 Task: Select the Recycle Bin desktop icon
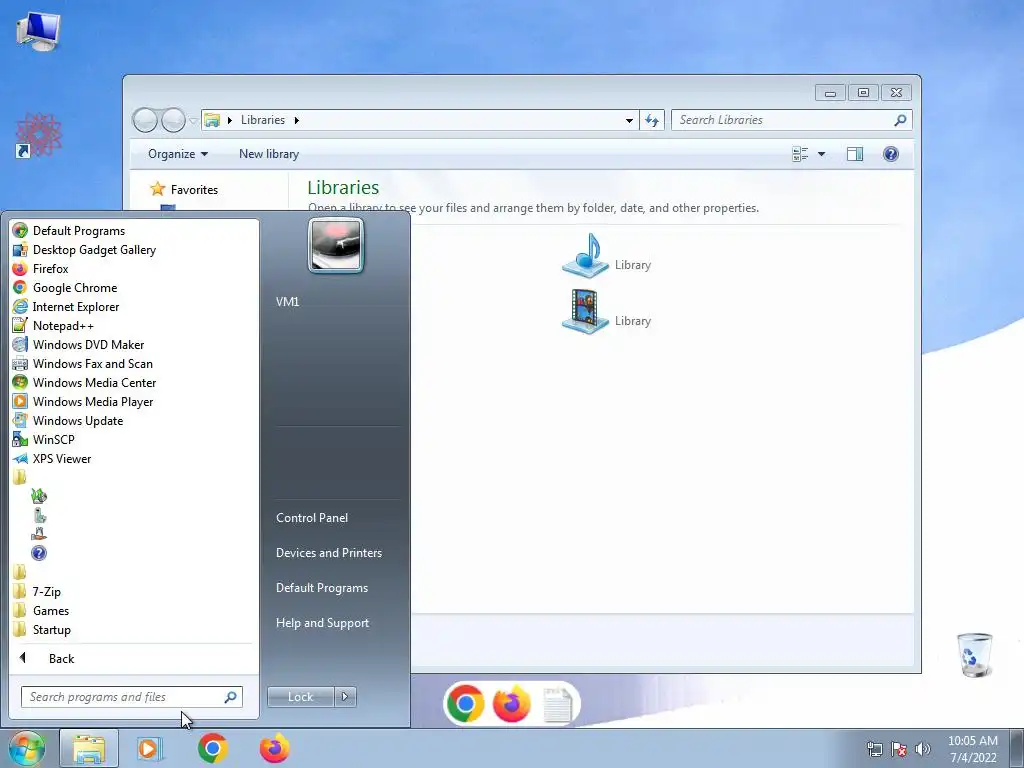coord(974,654)
